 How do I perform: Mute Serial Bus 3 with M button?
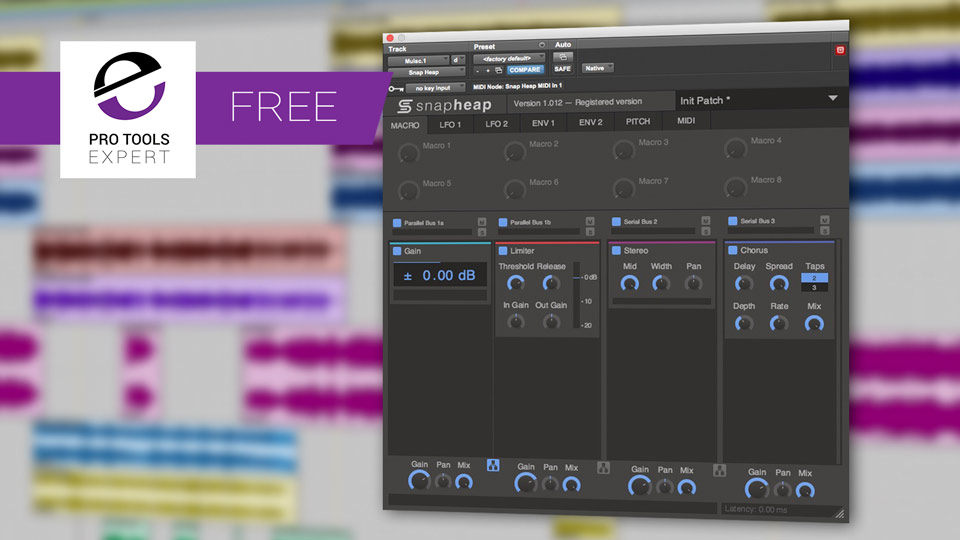click(x=824, y=220)
